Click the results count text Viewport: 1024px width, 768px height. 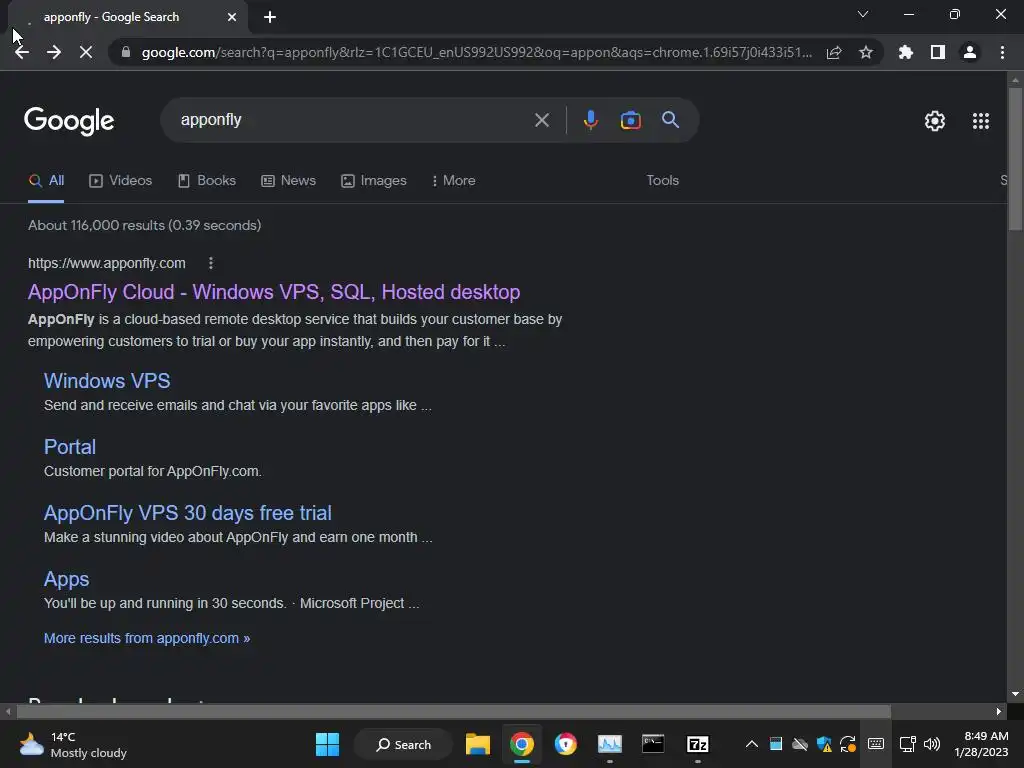[x=144, y=225]
